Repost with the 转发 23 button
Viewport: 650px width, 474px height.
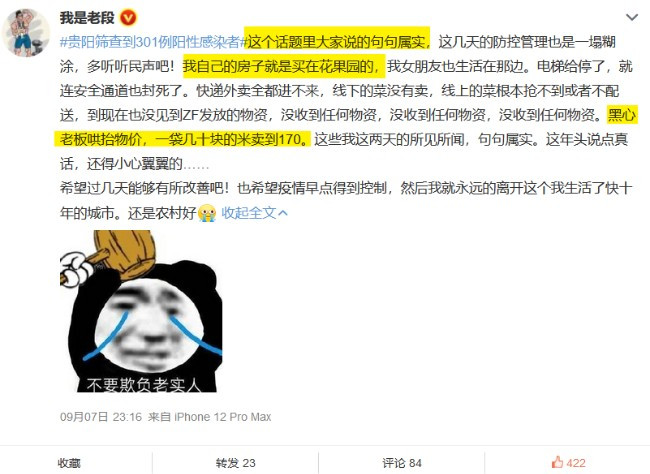pos(235,463)
